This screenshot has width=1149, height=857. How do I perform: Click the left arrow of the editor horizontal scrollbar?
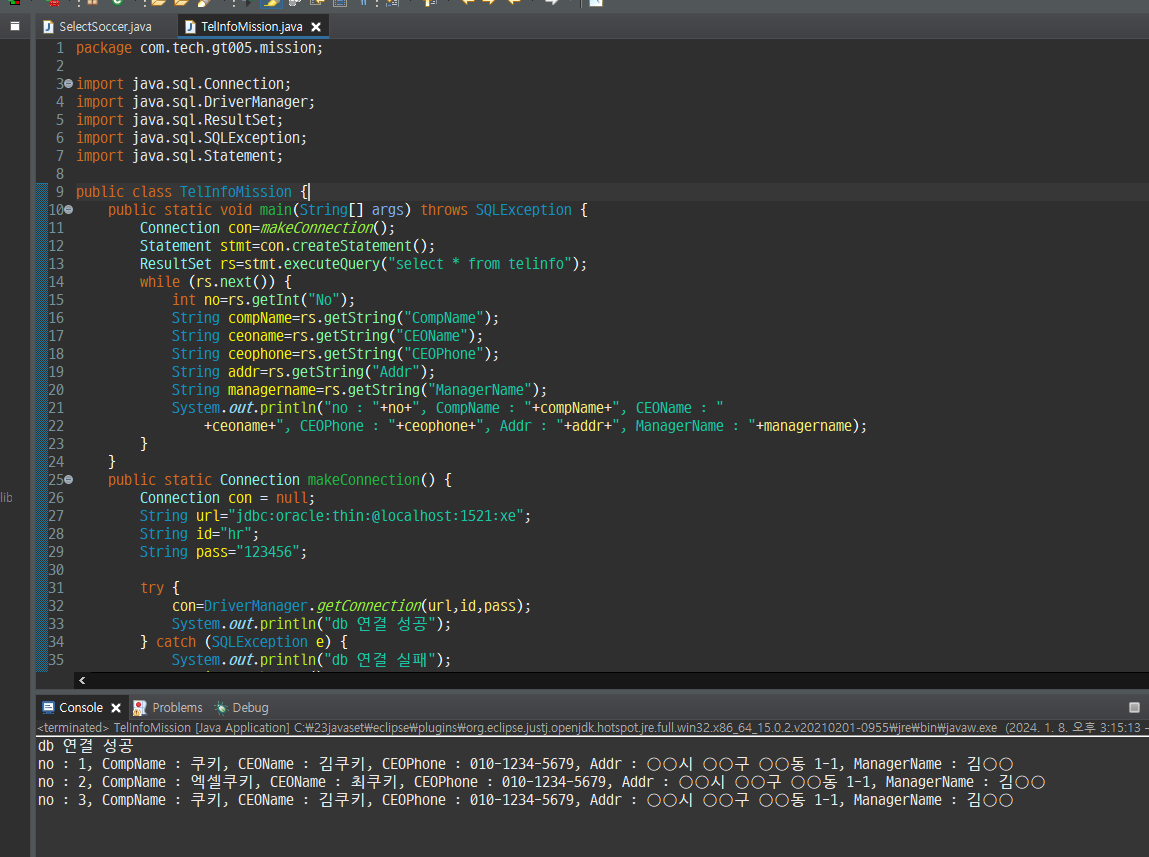pyautogui.click(x=82, y=680)
